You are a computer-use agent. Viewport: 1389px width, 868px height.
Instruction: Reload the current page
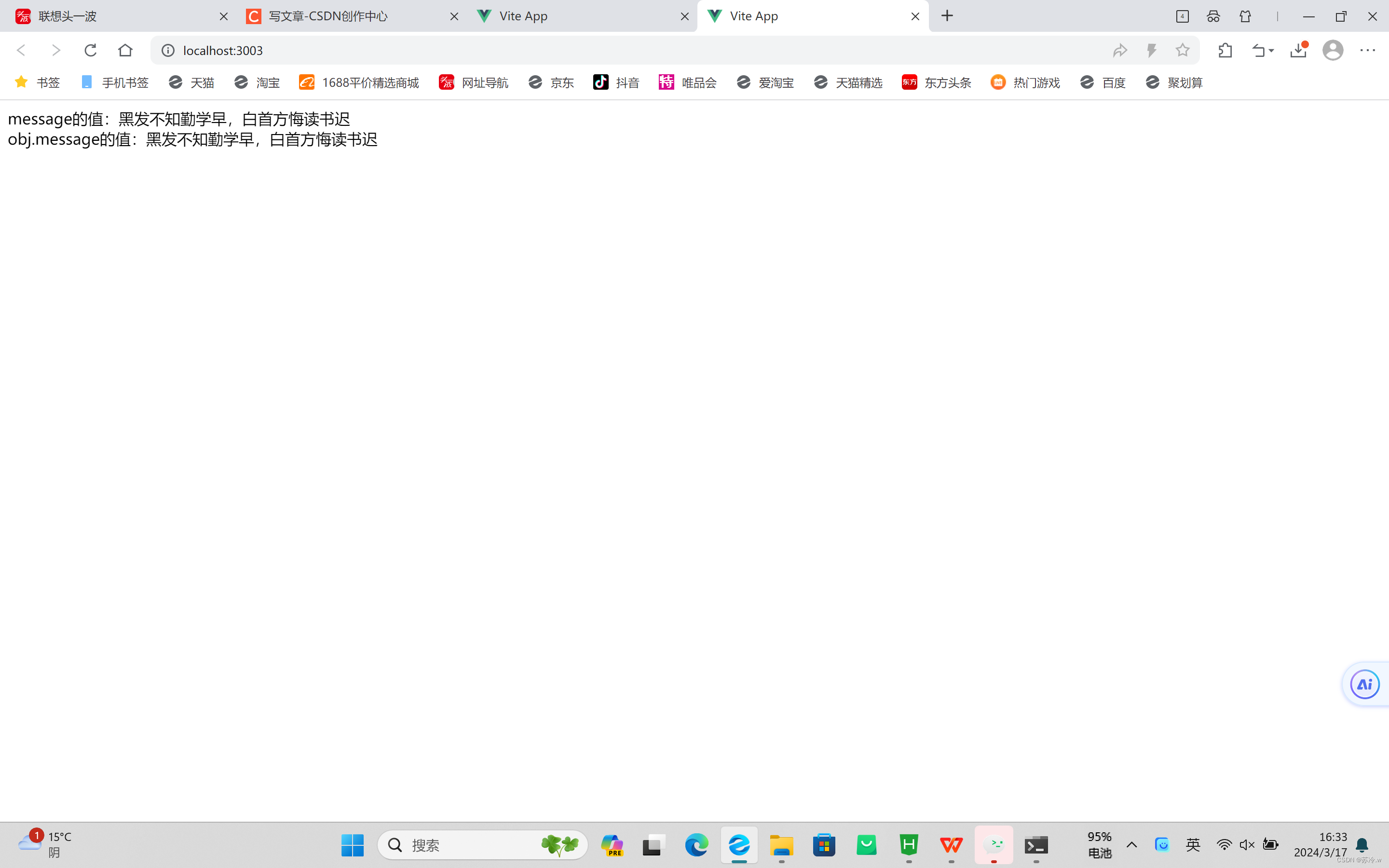coord(90,51)
